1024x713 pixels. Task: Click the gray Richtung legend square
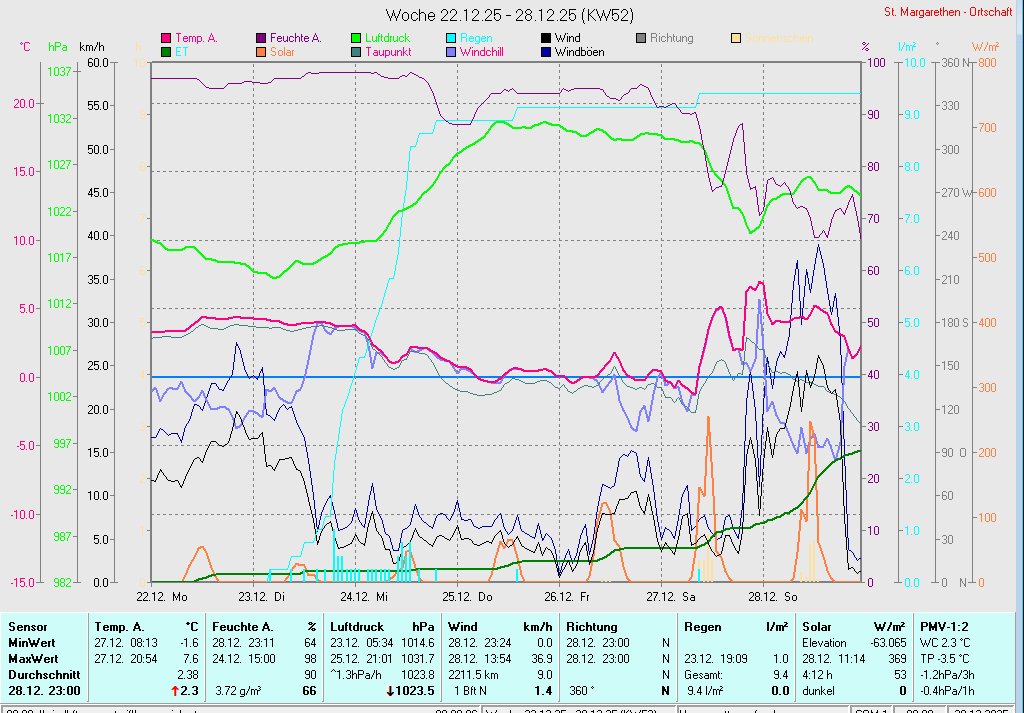(641, 38)
